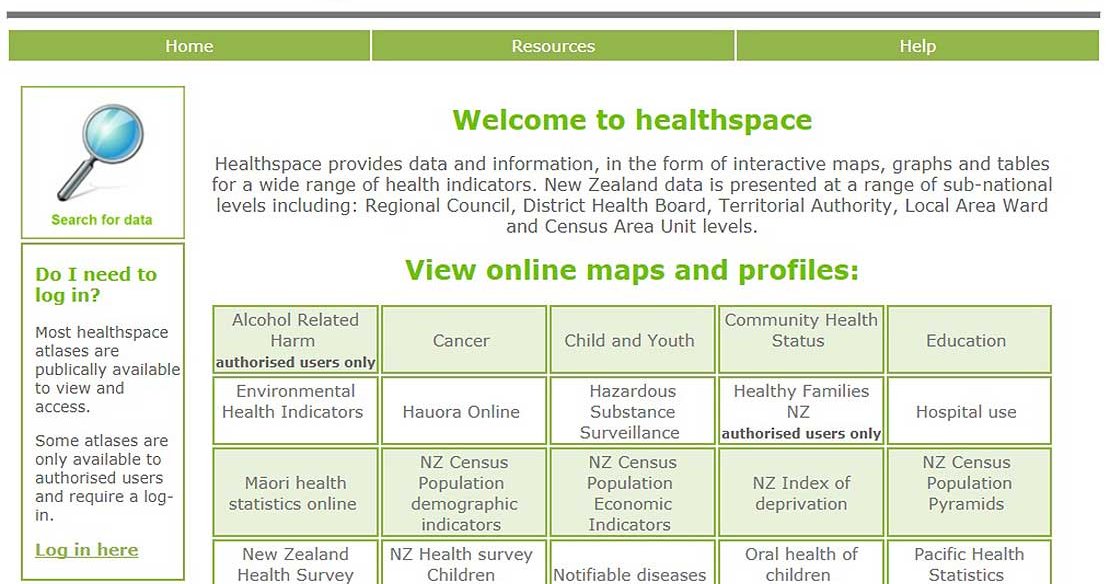Select the Child and Youth tile

(629, 341)
